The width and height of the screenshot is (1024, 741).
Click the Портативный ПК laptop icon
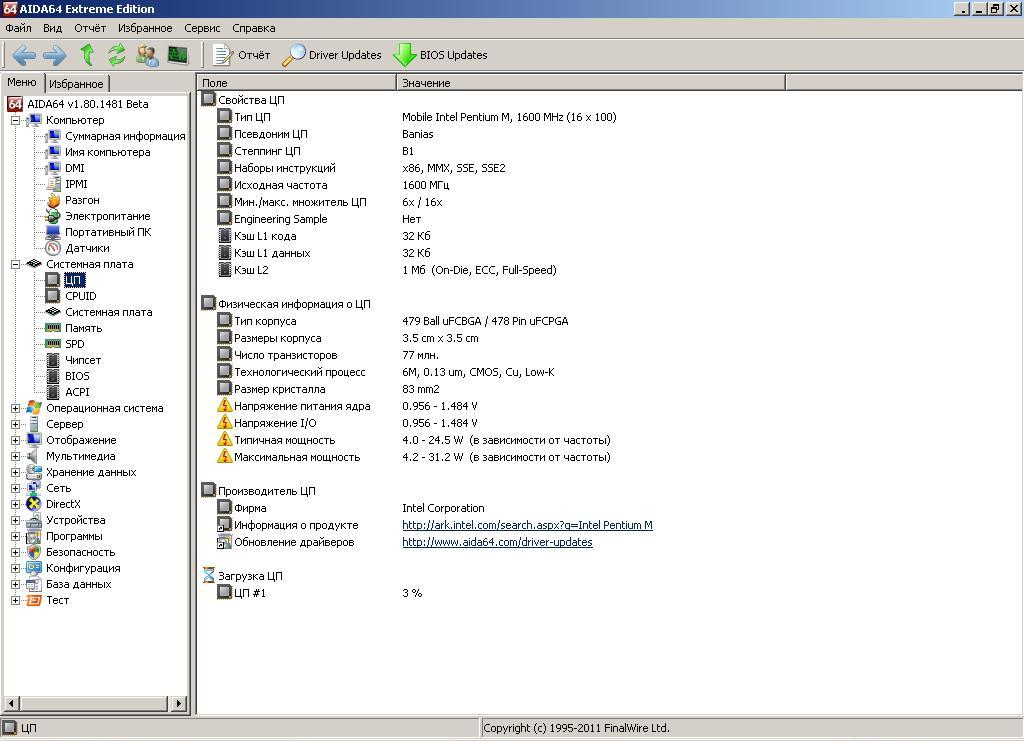coord(53,232)
